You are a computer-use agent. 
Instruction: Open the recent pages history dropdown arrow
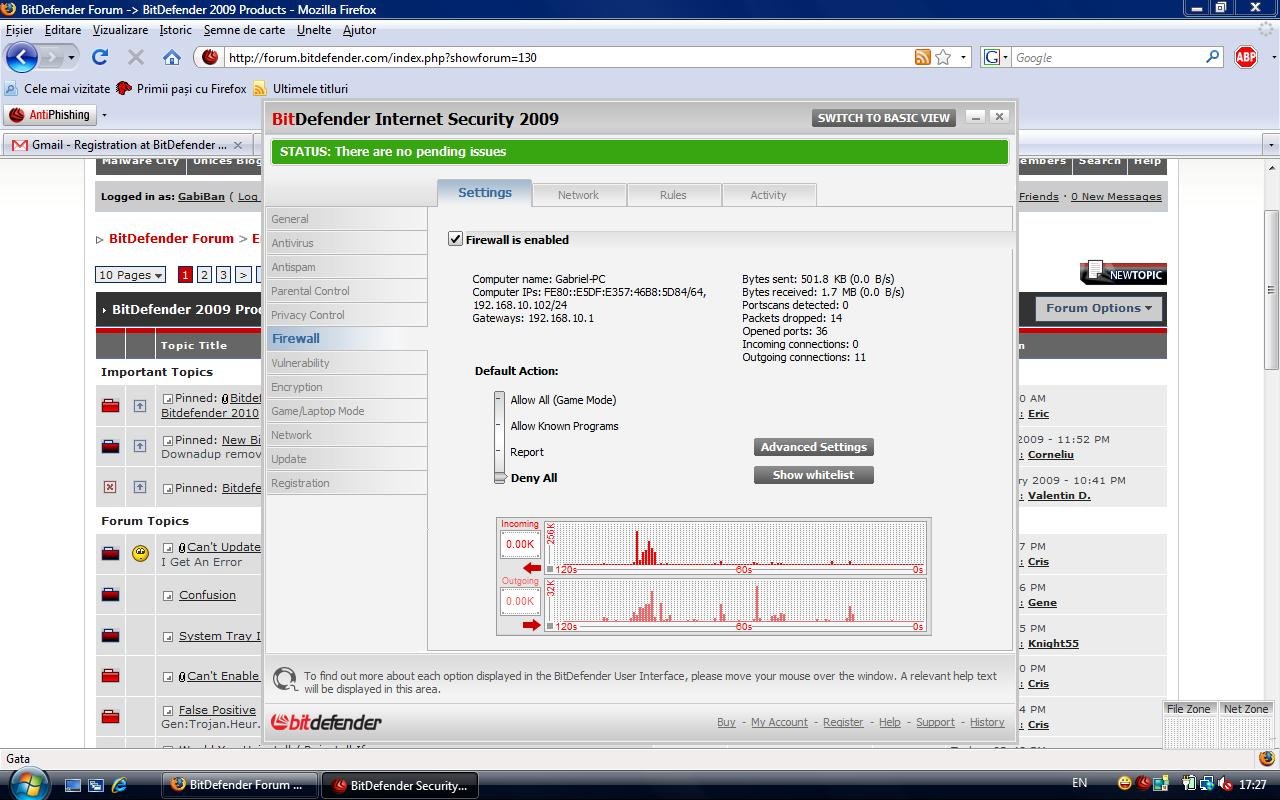[x=71, y=57]
